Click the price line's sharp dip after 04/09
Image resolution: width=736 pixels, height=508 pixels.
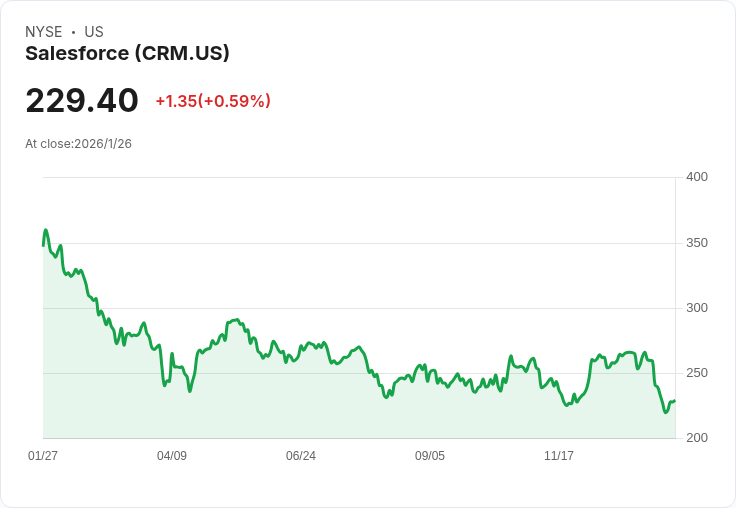pos(190,391)
